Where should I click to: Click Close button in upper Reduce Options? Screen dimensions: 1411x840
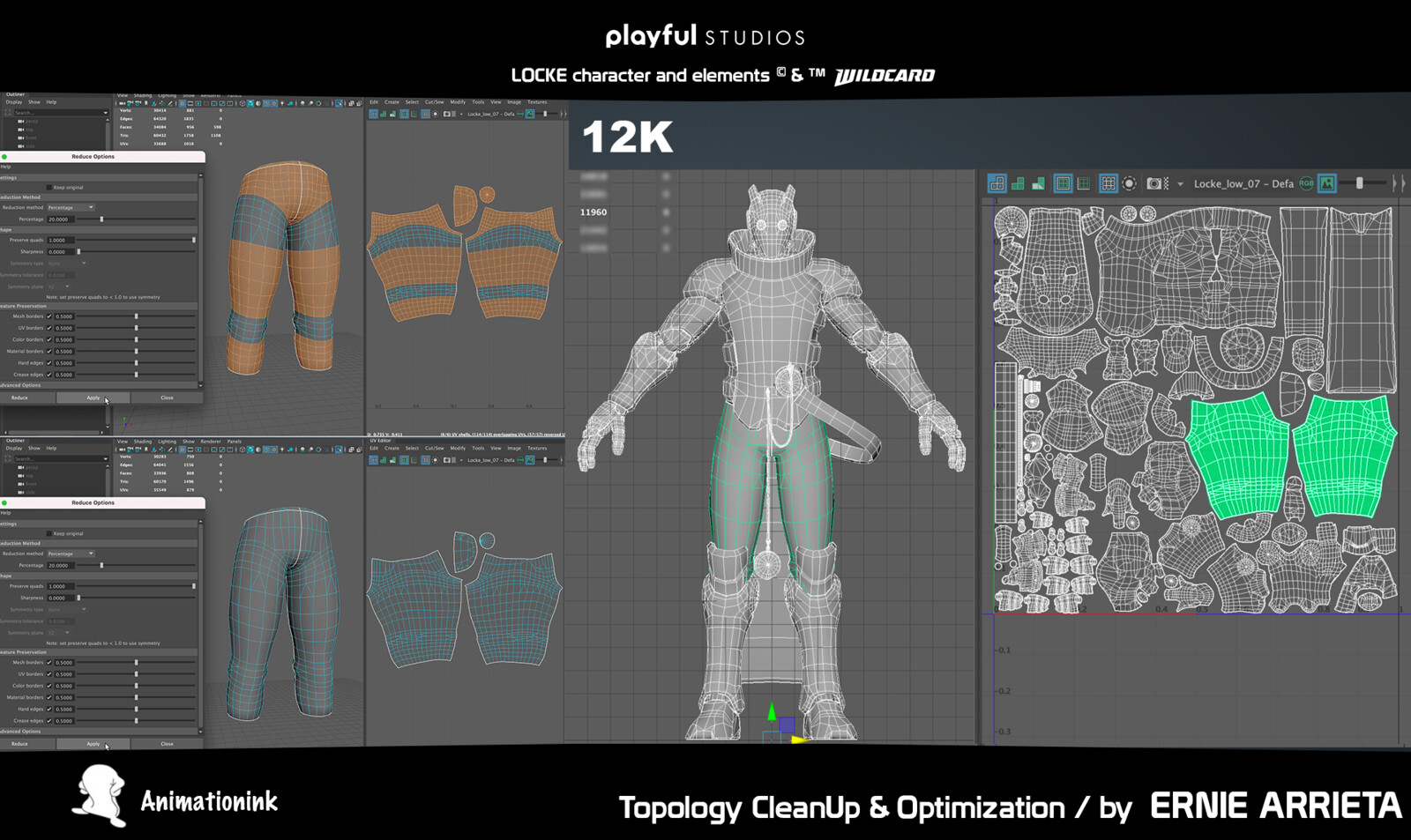click(167, 398)
